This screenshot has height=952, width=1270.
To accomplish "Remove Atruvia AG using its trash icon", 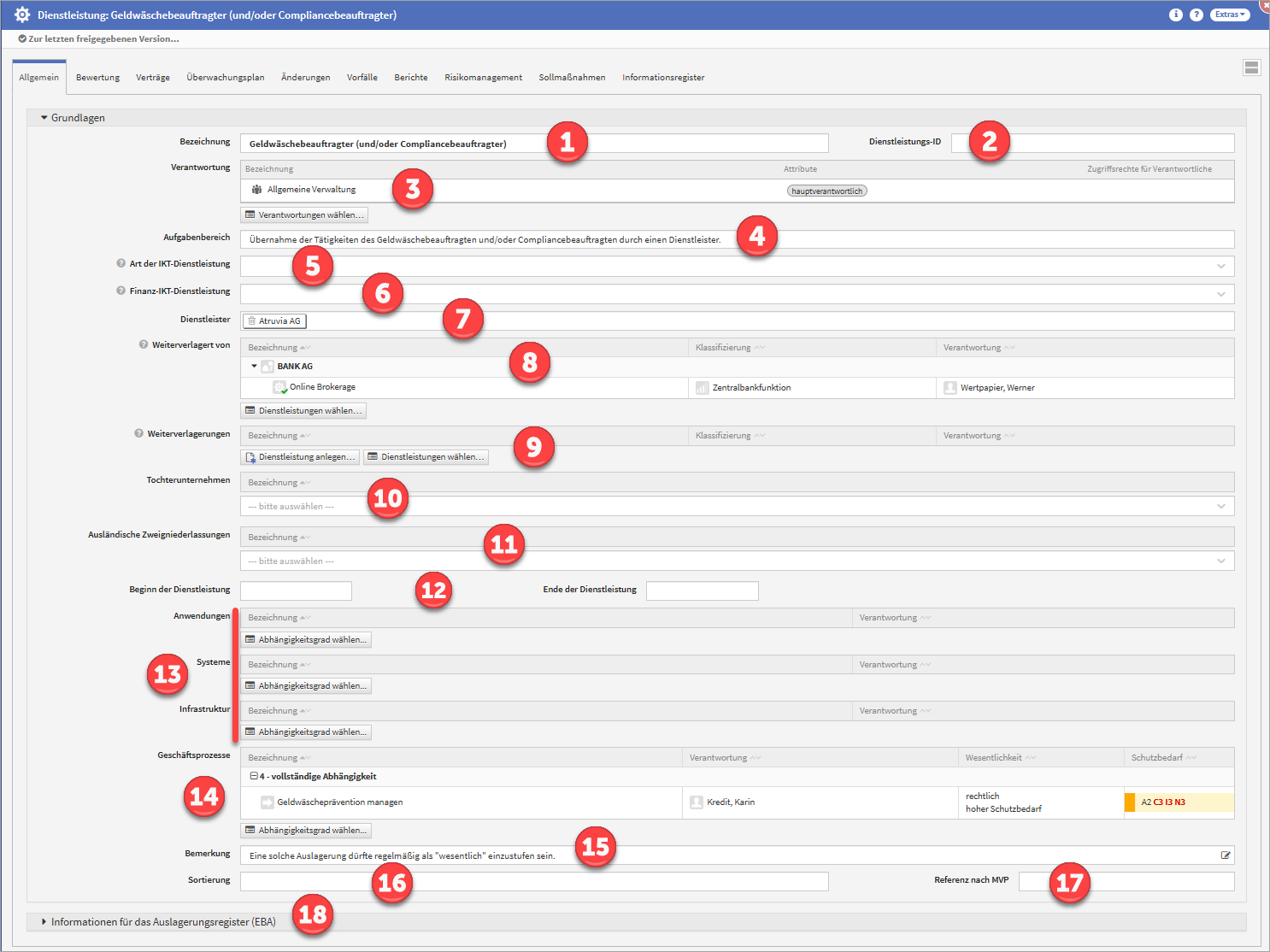I will [x=252, y=321].
